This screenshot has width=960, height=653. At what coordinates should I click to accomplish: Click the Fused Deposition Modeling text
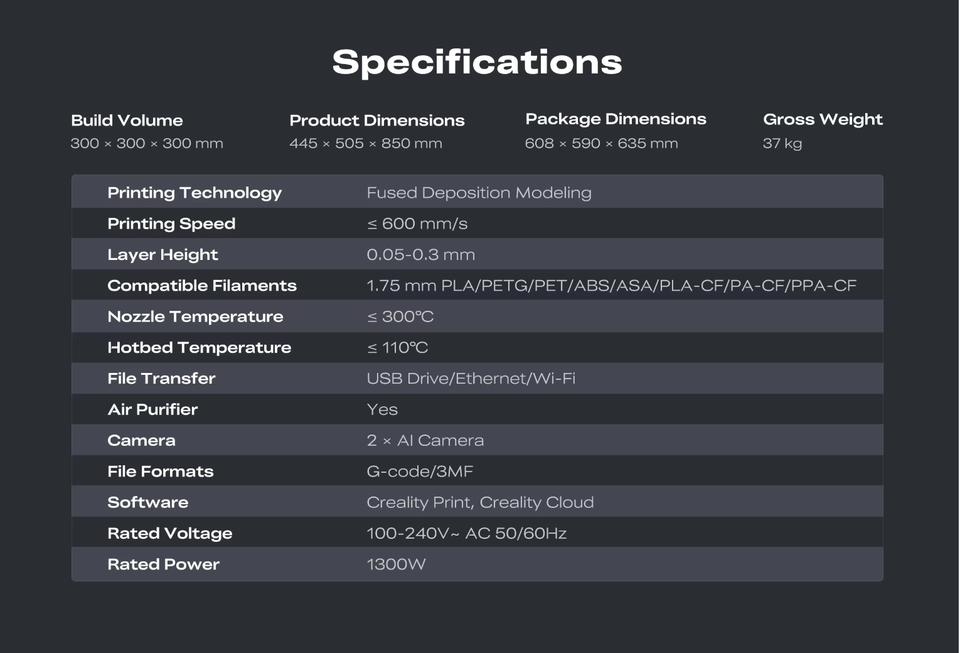(x=479, y=192)
